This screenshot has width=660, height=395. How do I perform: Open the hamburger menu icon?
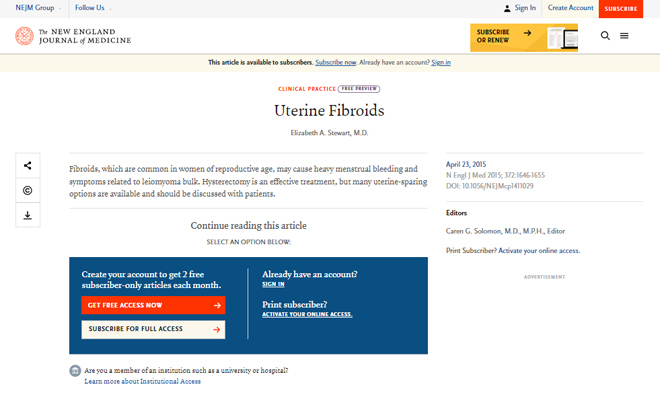click(x=624, y=36)
